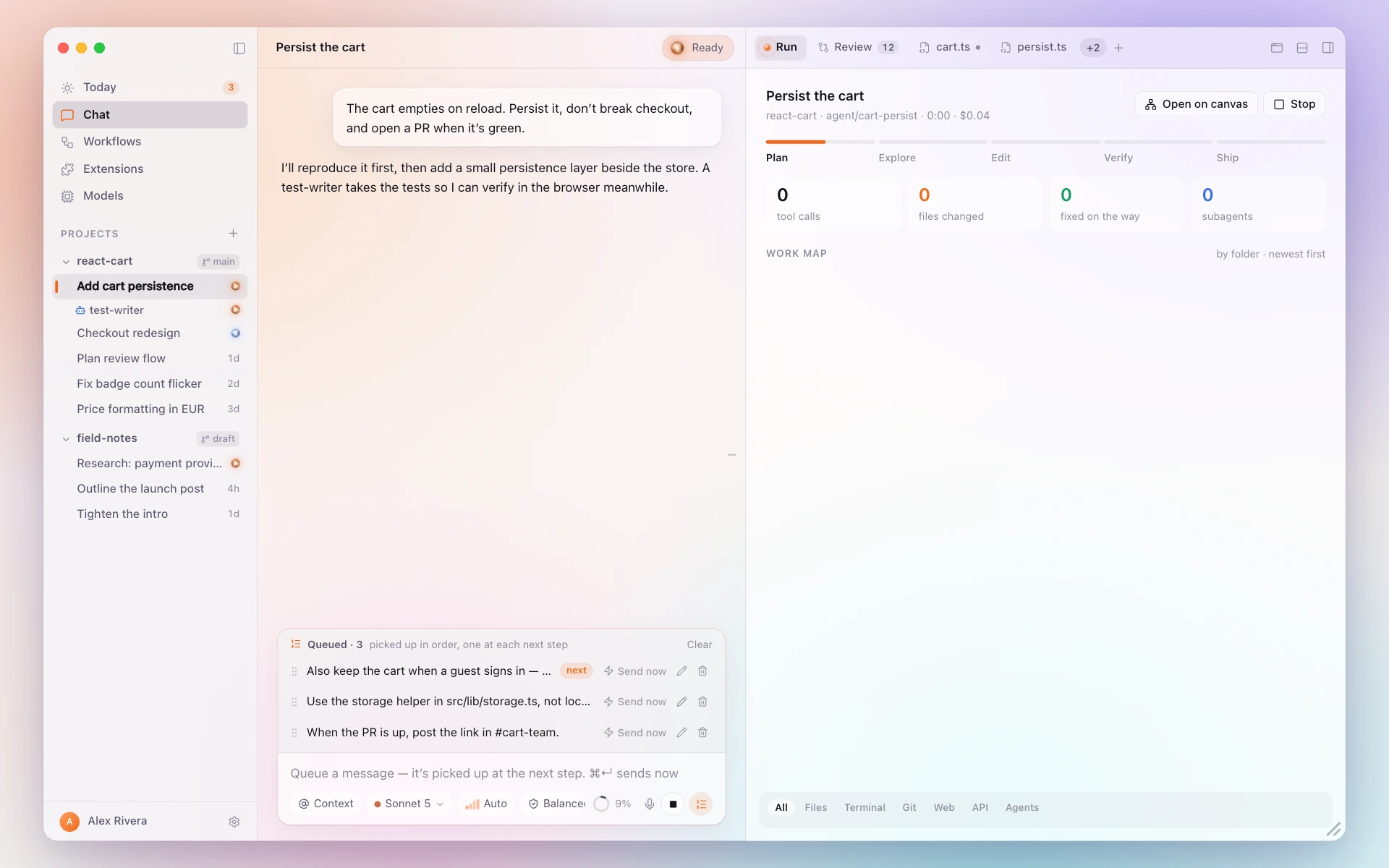
Task: Click the Plan stage progress bar
Action: coord(820,142)
